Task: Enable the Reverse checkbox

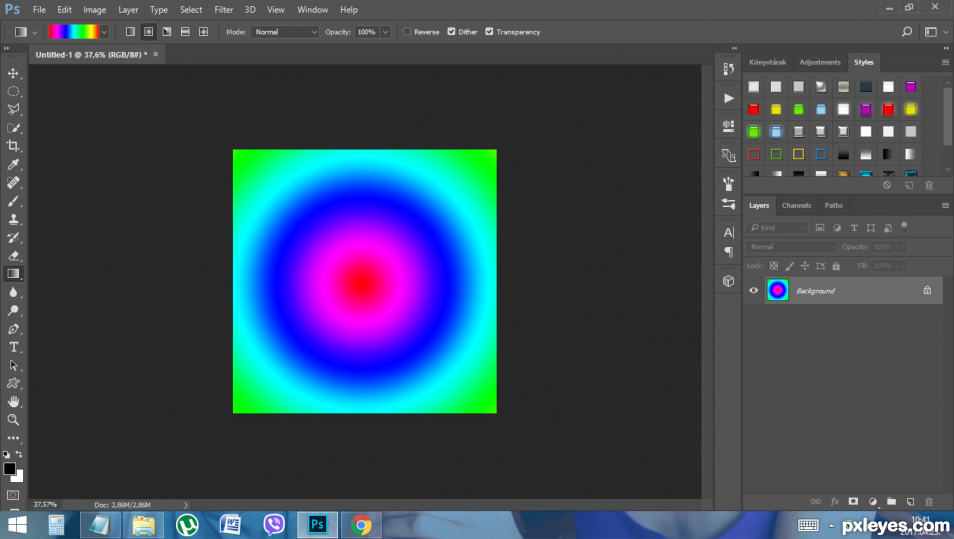Action: click(x=407, y=32)
